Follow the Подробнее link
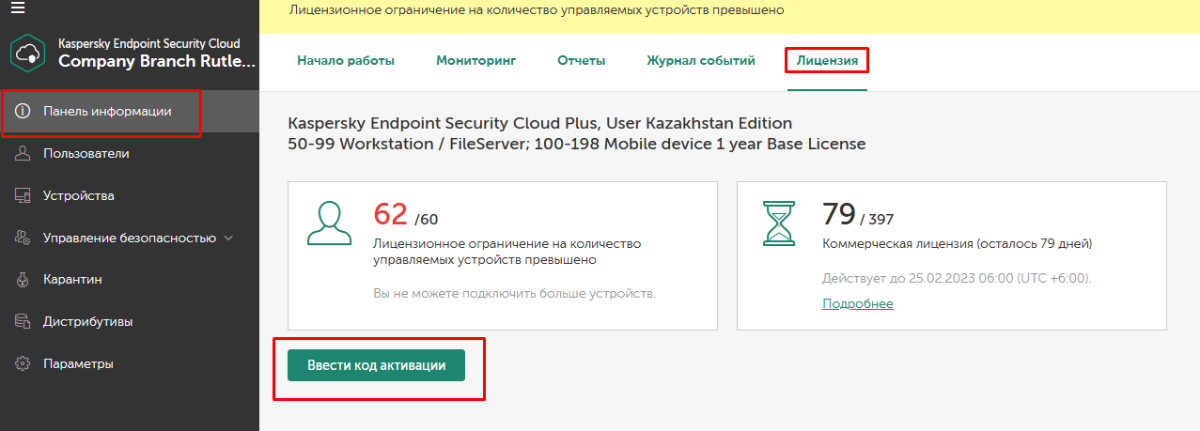Image resolution: width=1200 pixels, height=431 pixels. (858, 304)
